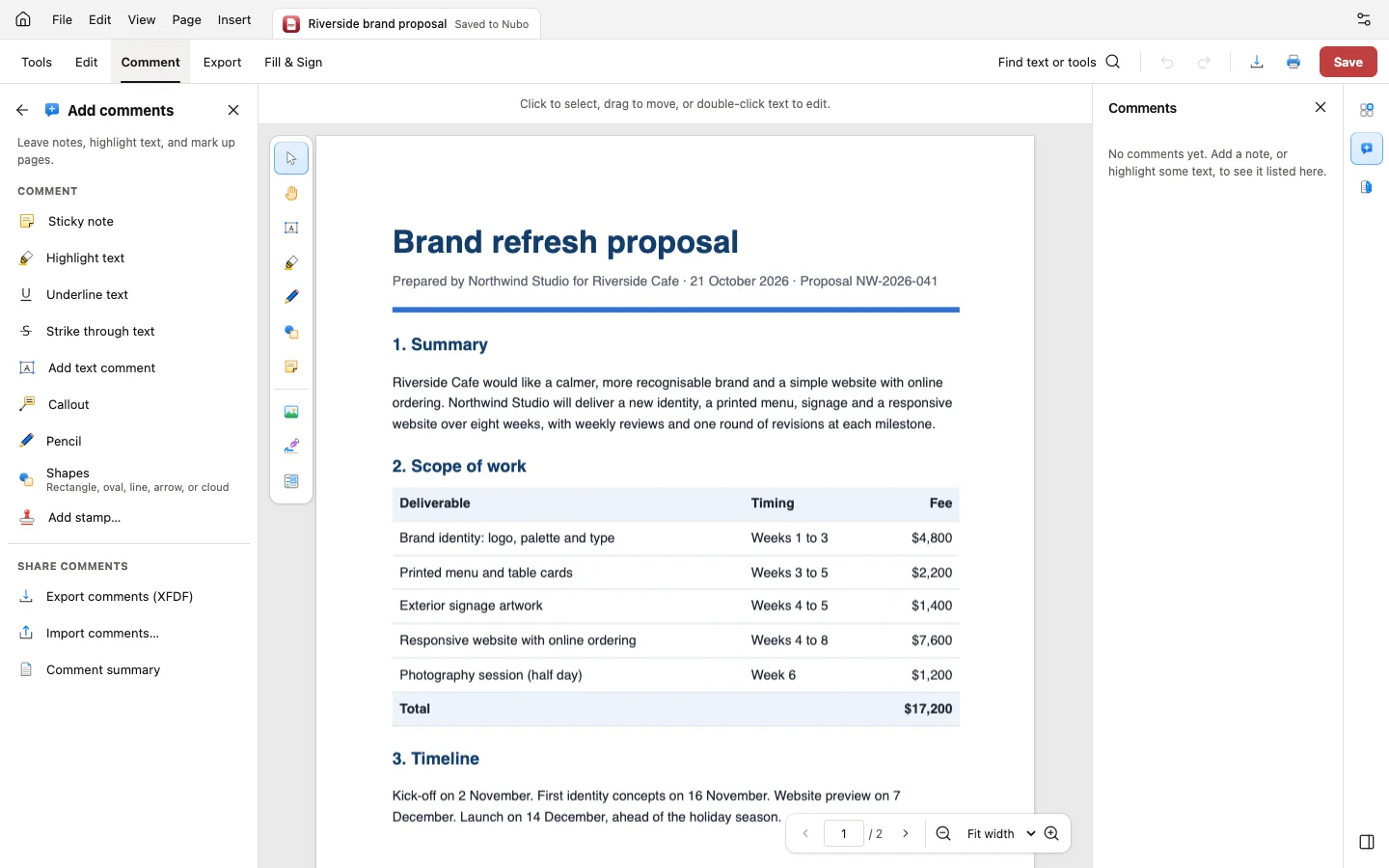Click the print icon in top toolbar

(x=1294, y=62)
